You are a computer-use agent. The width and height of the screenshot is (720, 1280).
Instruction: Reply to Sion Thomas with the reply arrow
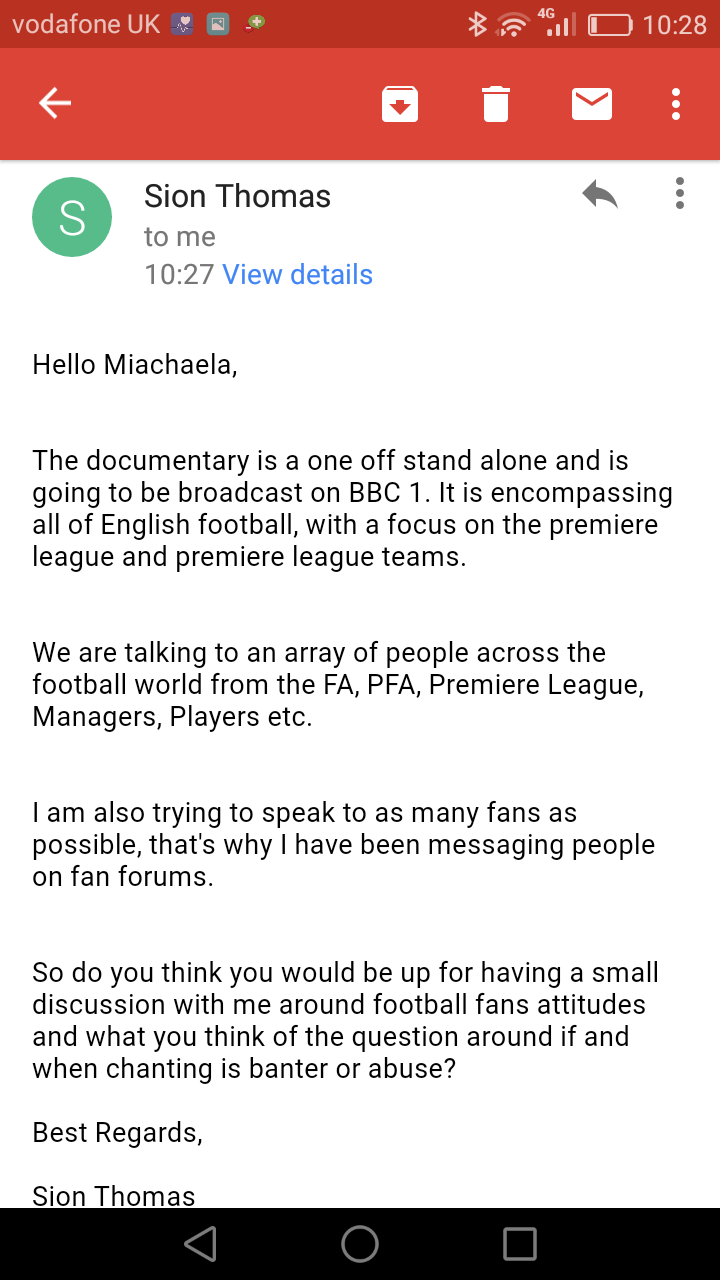tap(600, 194)
